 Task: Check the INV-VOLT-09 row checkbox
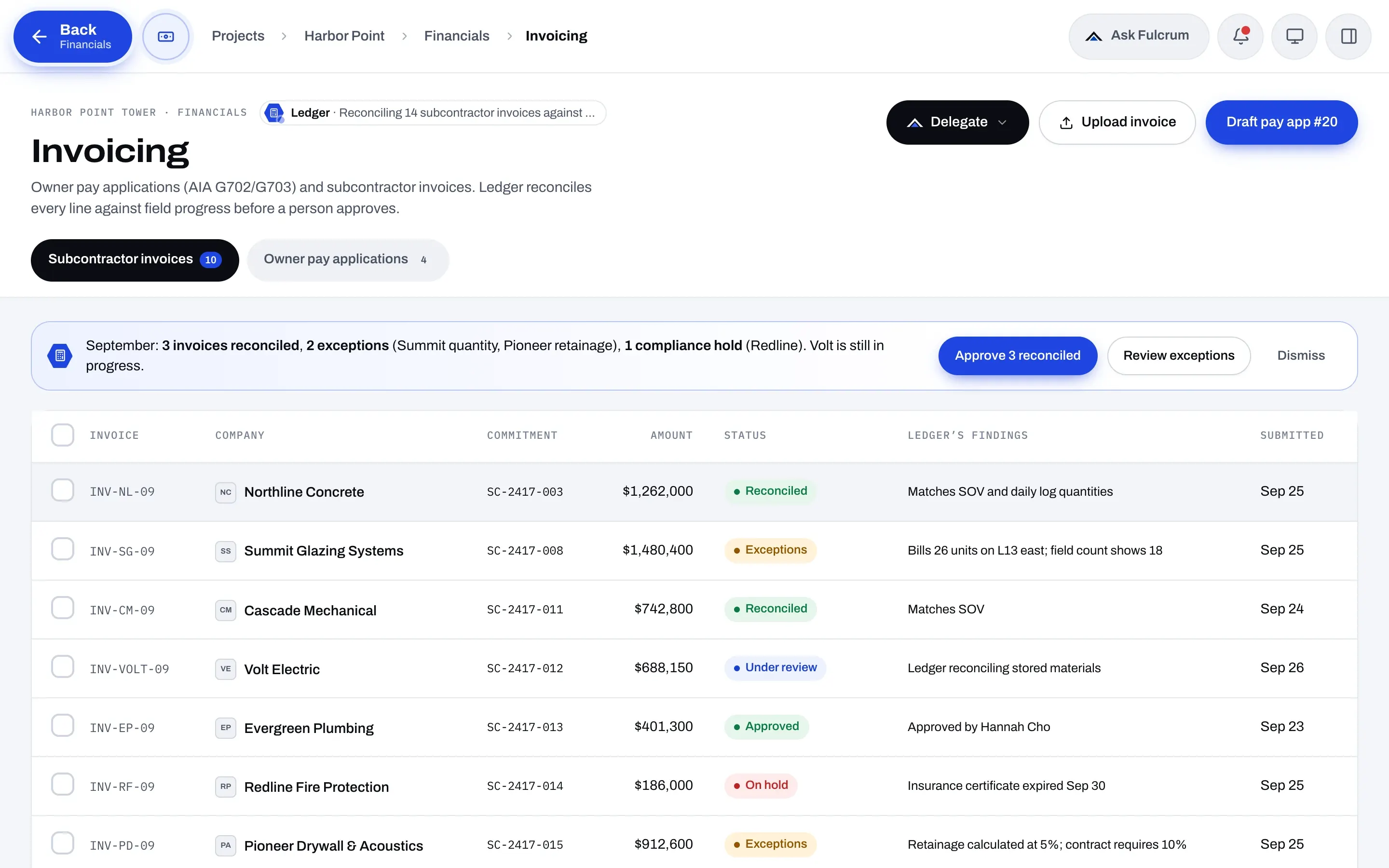click(63, 666)
